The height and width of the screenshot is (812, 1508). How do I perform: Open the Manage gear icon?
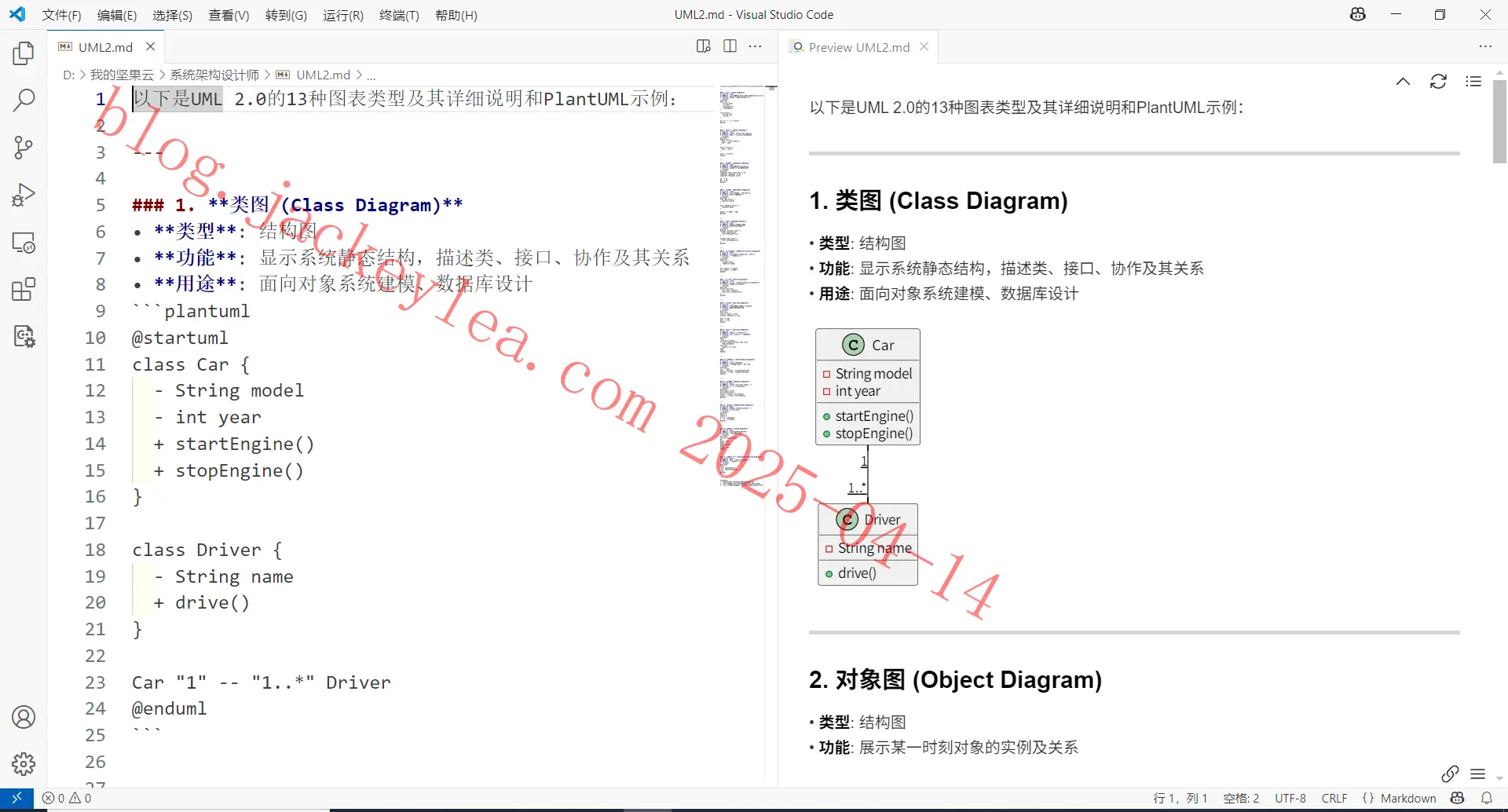[24, 763]
